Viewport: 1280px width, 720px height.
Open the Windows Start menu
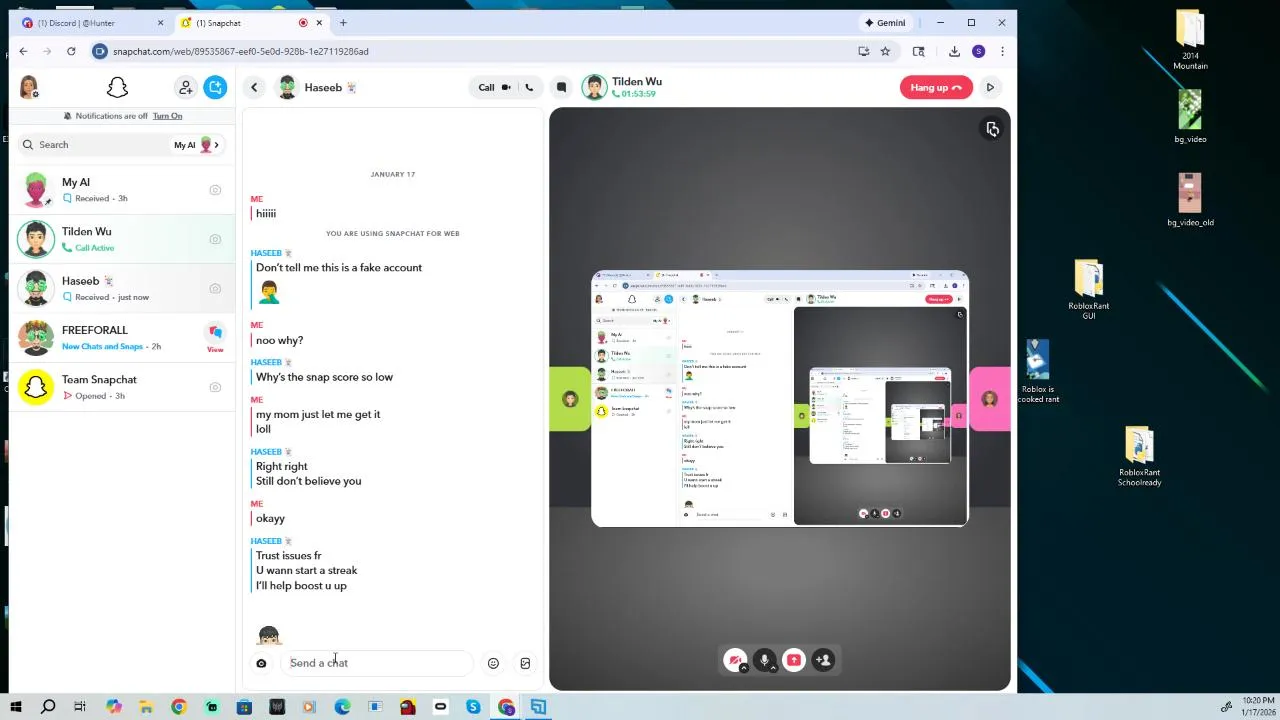click(x=15, y=707)
